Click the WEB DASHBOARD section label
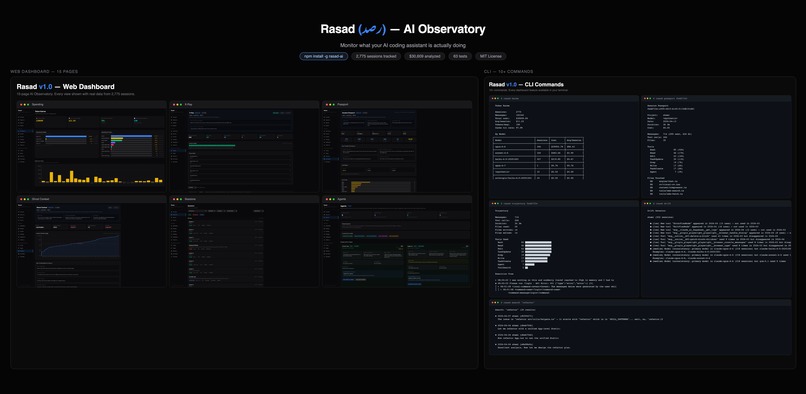The height and width of the screenshot is (394, 806). point(44,71)
